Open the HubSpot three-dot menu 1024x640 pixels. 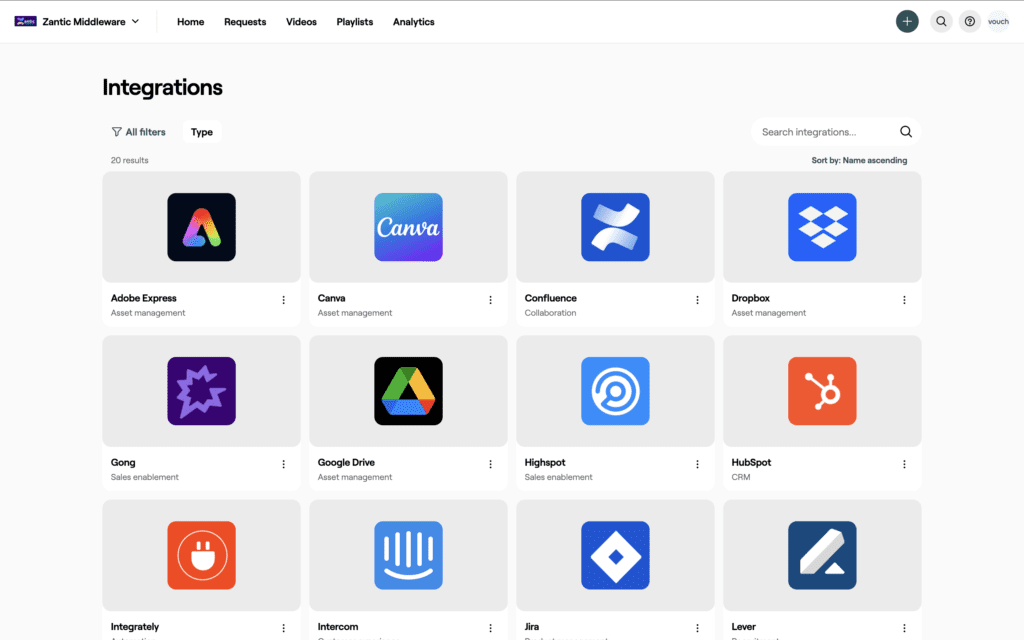pyautogui.click(x=904, y=464)
